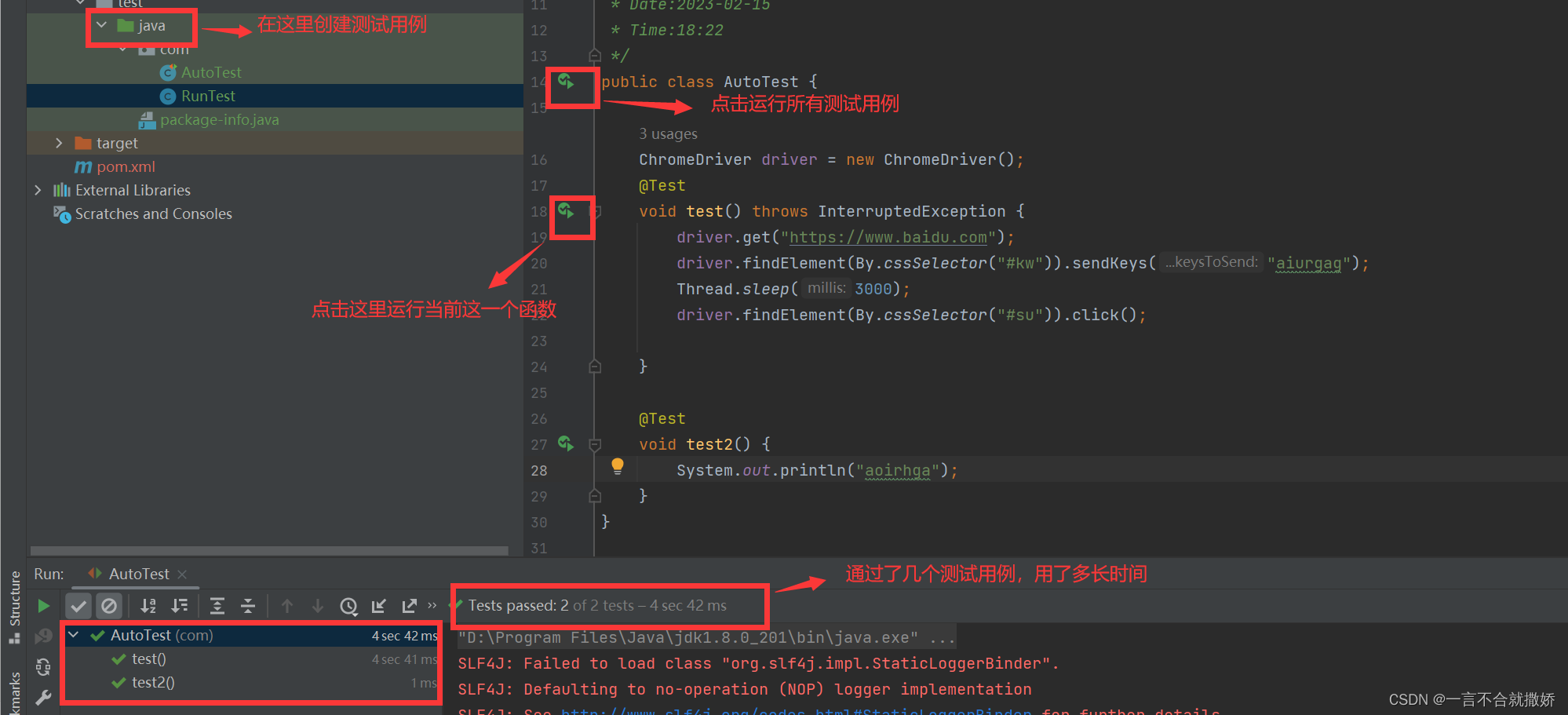Export test results icon
The image size is (1568, 715).
(409, 606)
